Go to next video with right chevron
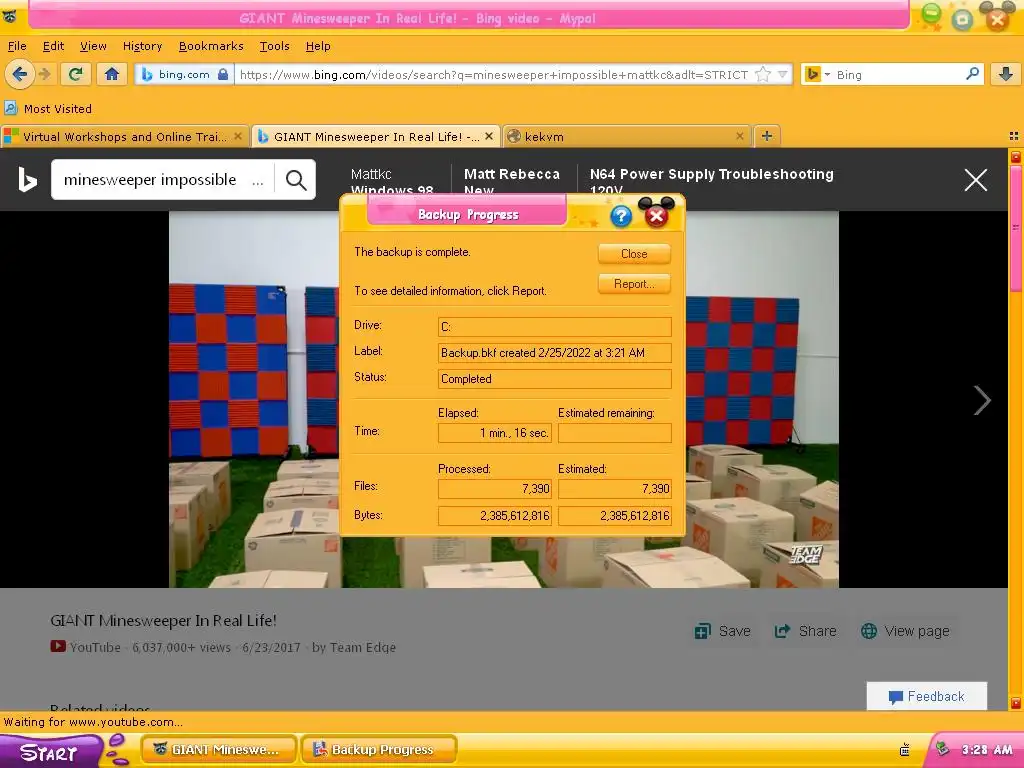This screenshot has height=768, width=1024. click(982, 400)
